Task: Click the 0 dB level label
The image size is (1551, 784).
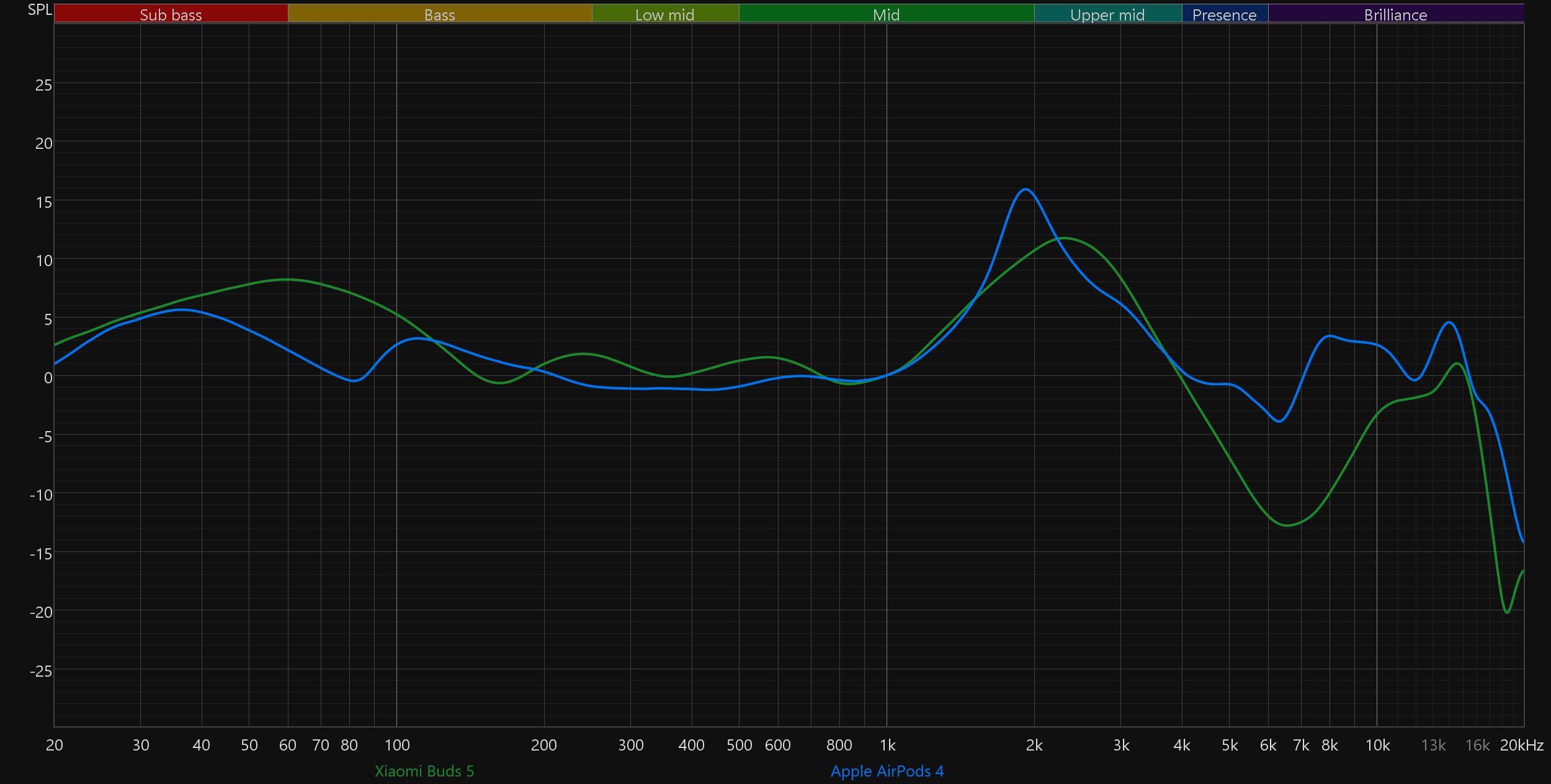Action: 48,378
